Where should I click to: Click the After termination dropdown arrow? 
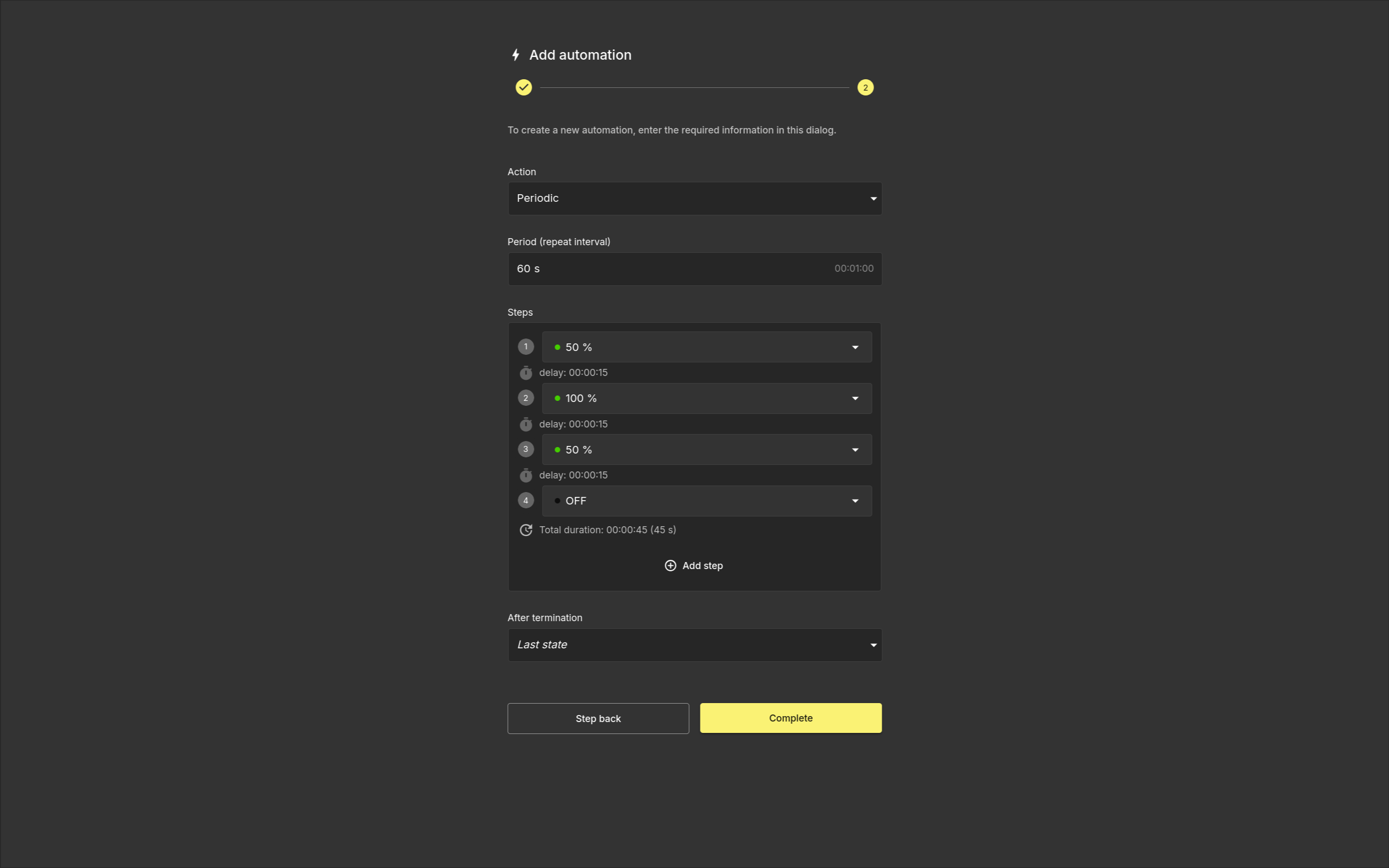(873, 645)
